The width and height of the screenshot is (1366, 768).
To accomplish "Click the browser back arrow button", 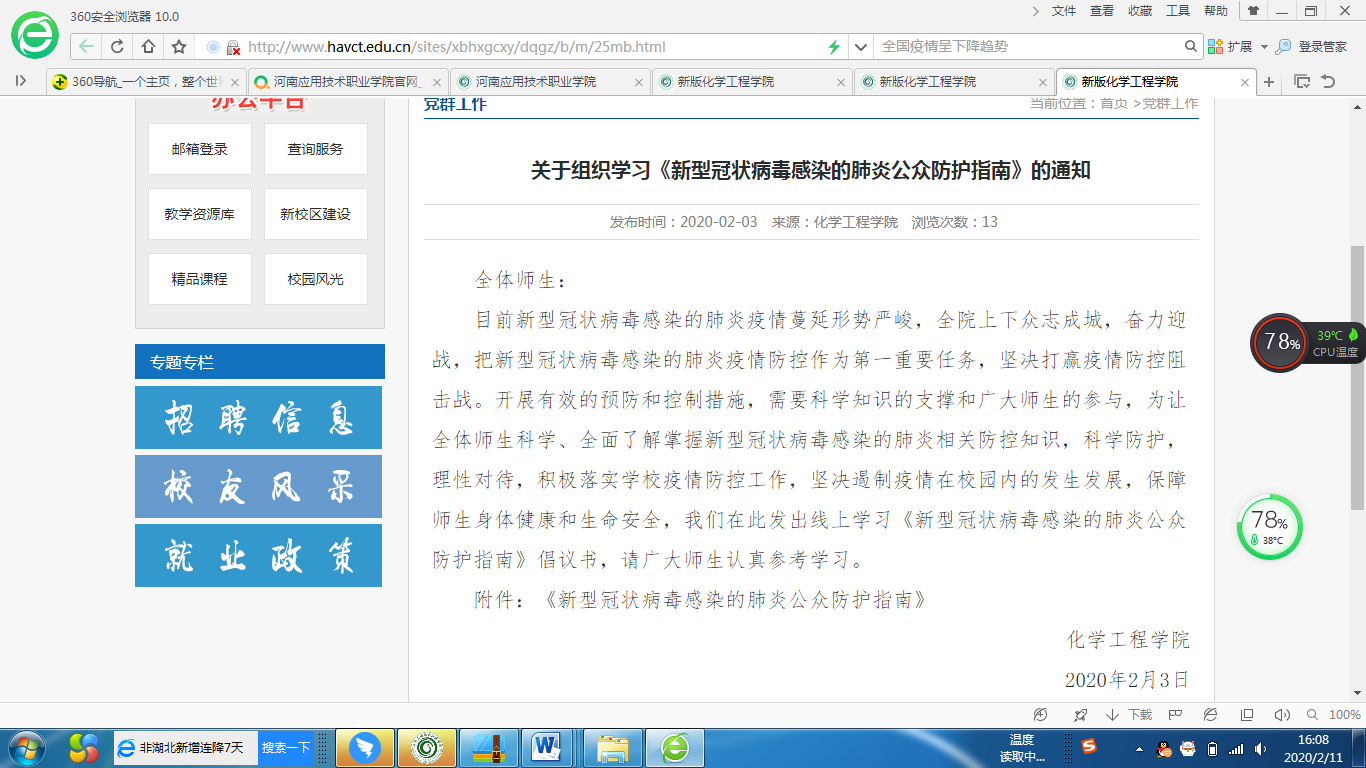I will tap(86, 47).
